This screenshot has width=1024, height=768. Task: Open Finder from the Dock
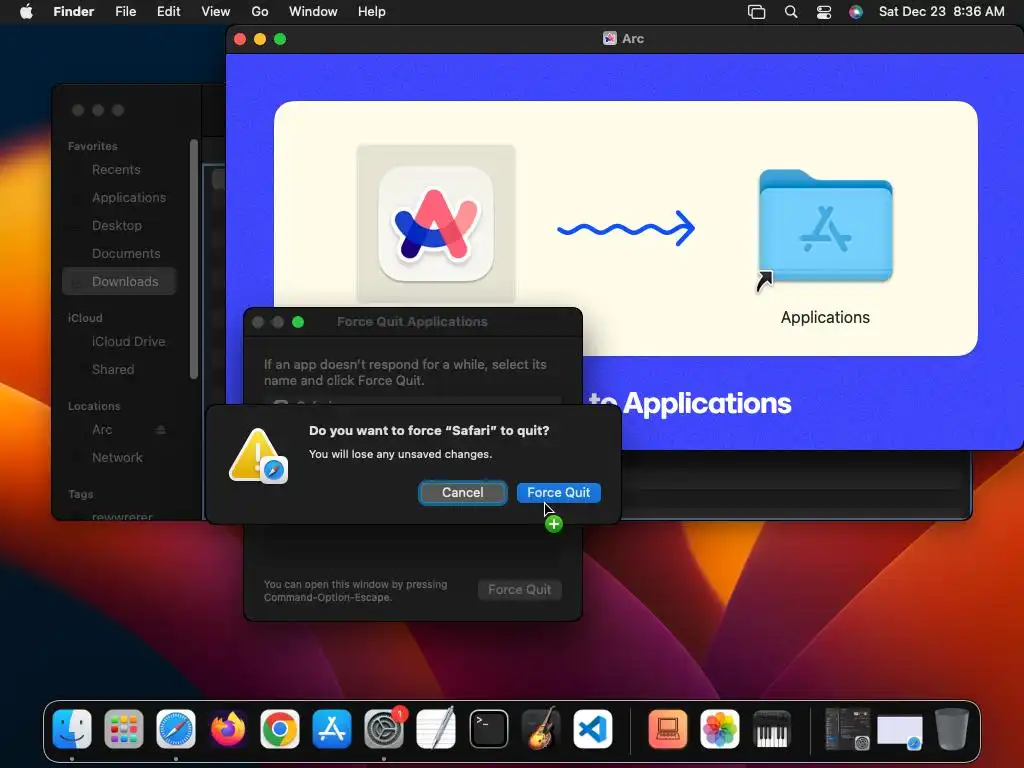72,728
